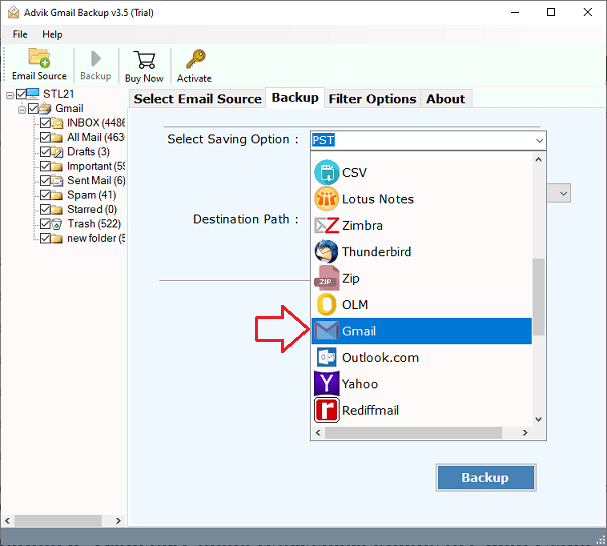The height and width of the screenshot is (546, 607).
Task: Uncheck the STL21 root checkbox
Action: tap(21, 94)
